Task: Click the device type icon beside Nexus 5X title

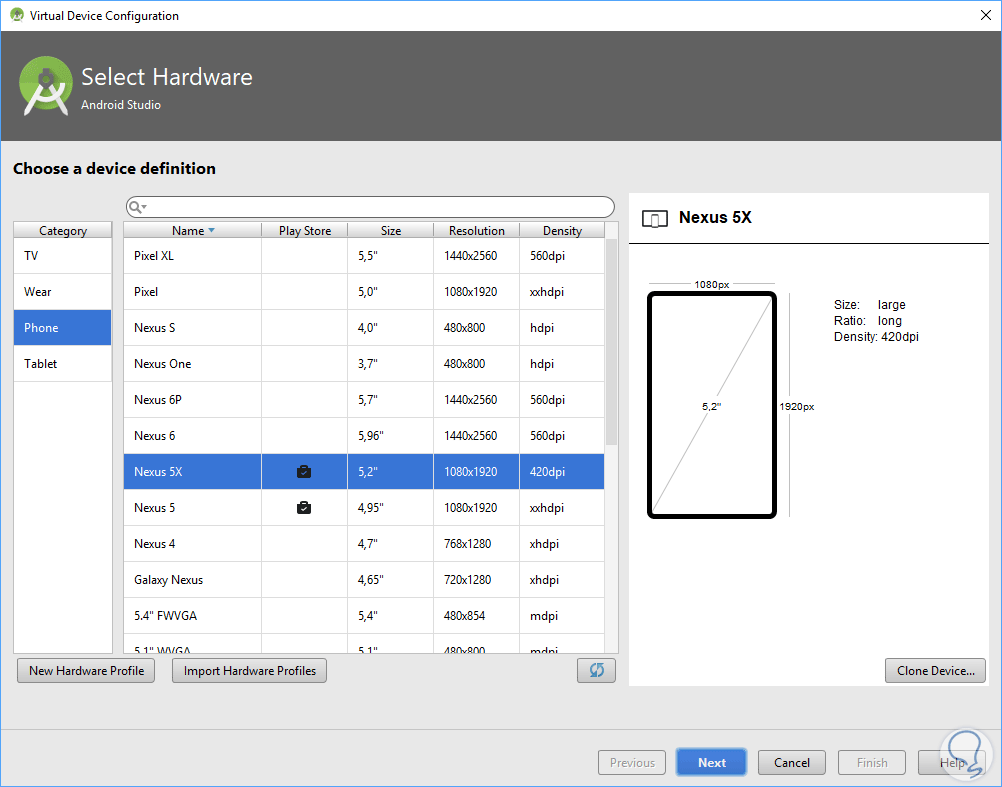Action: pyautogui.click(x=654, y=218)
